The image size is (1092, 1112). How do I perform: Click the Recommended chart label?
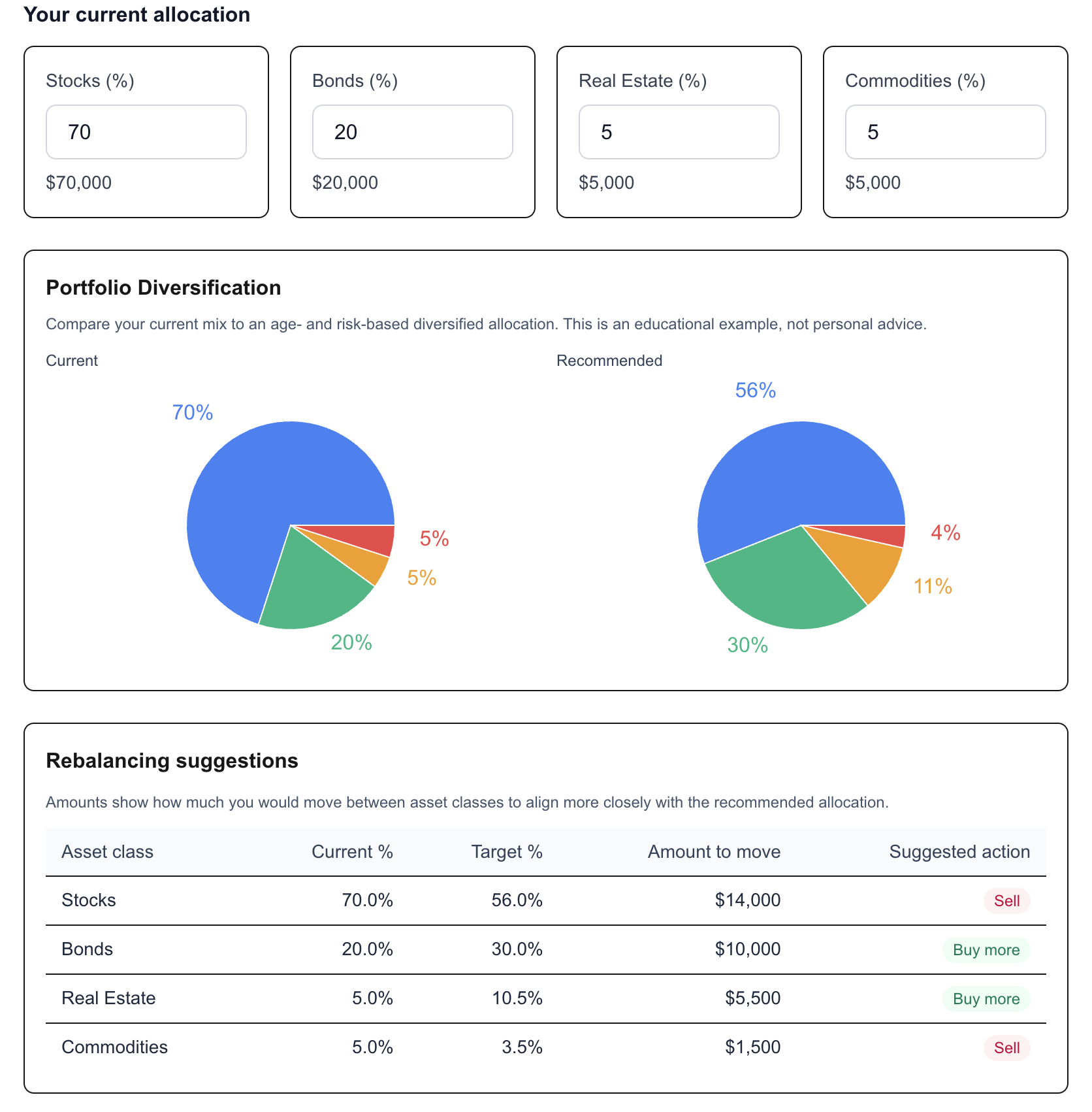click(609, 360)
